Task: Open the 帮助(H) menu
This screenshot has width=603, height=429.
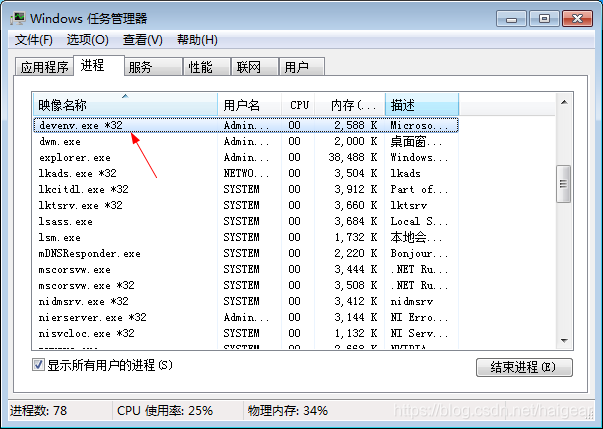Action: pos(197,40)
